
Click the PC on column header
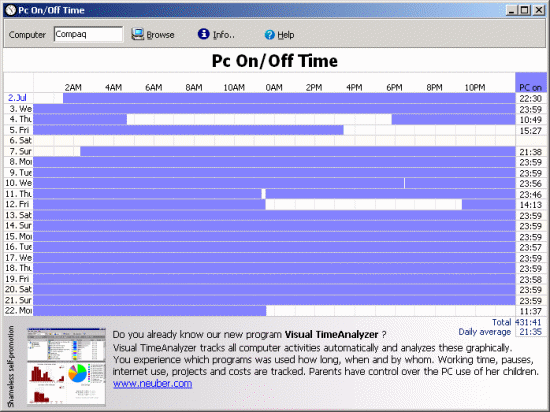coord(530,87)
